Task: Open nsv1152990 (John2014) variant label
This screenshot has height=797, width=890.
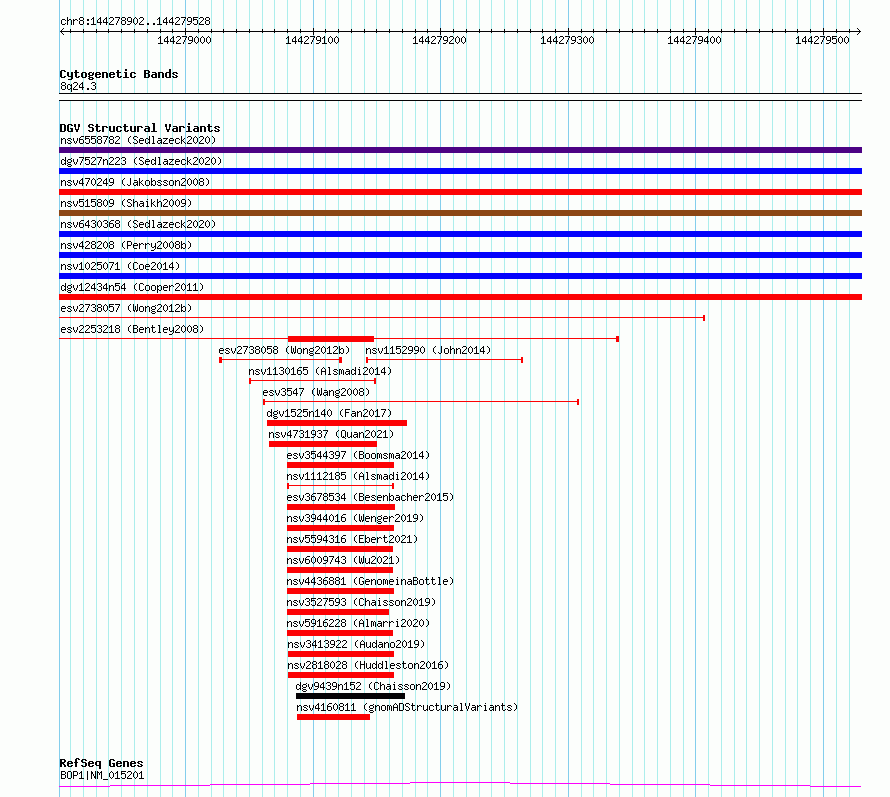Action: (x=428, y=350)
